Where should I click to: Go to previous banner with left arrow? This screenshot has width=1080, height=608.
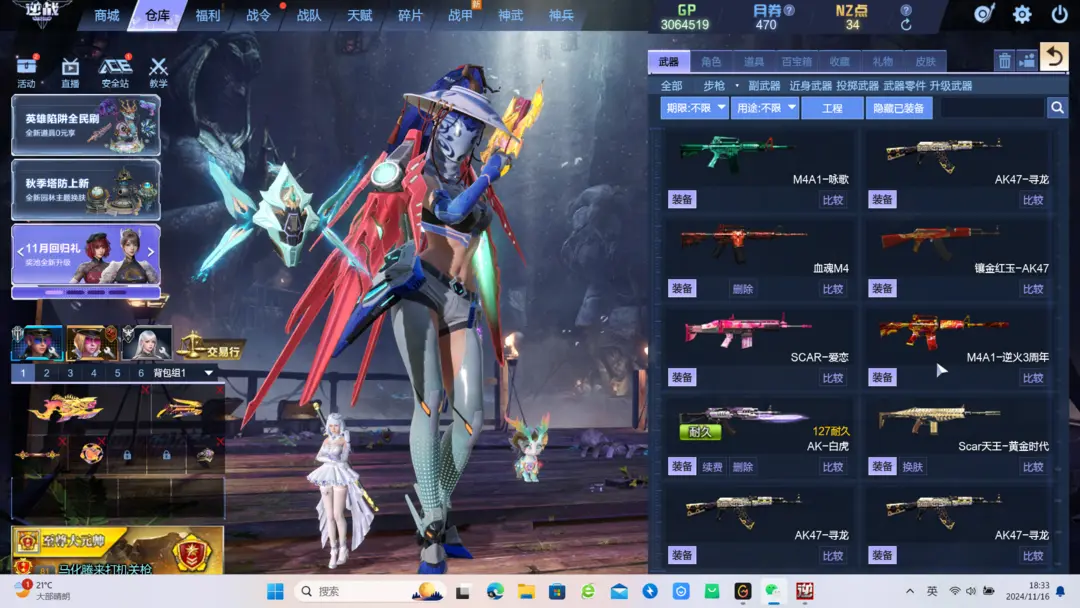coord(20,252)
